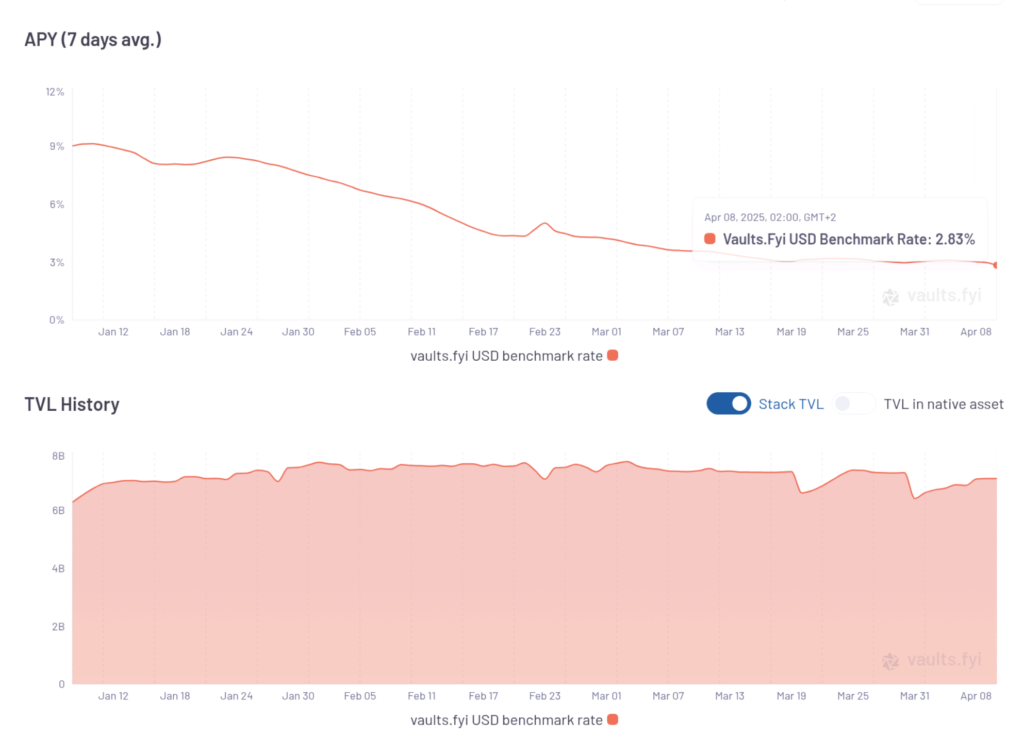The image size is (1024, 739).
Task: Click the 'APY (7 days avg.)' heading
Action: tap(92, 39)
